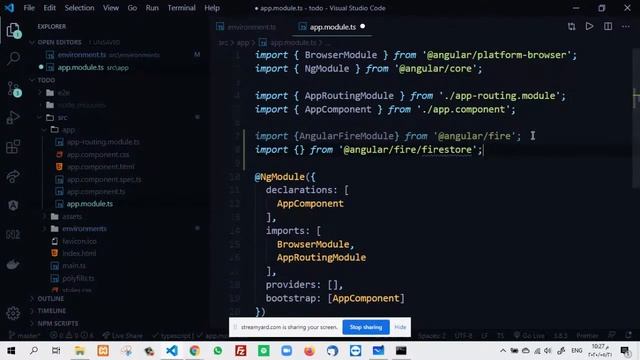This screenshot has height=360, width=640.
Task: Open FileZilla from the taskbar
Action: [241, 351]
